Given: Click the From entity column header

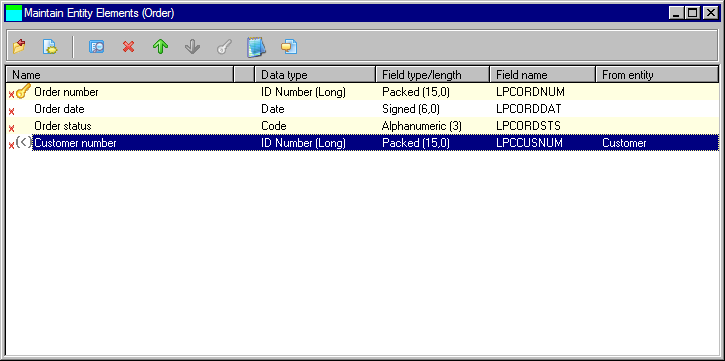Looking at the screenshot, I should click(x=657, y=74).
